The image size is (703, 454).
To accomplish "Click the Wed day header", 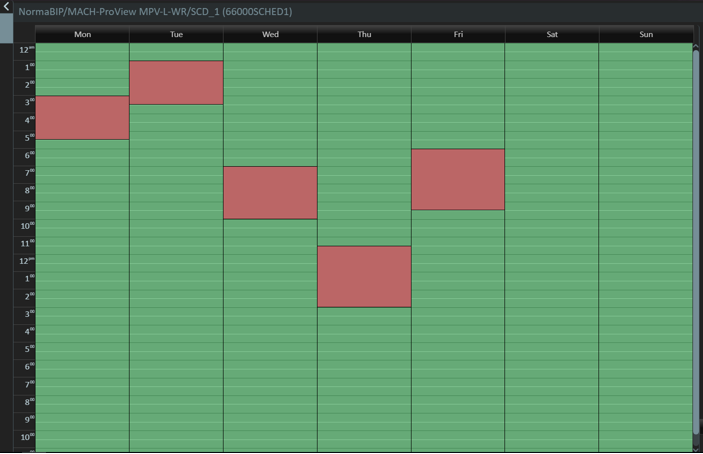I will click(x=270, y=35).
